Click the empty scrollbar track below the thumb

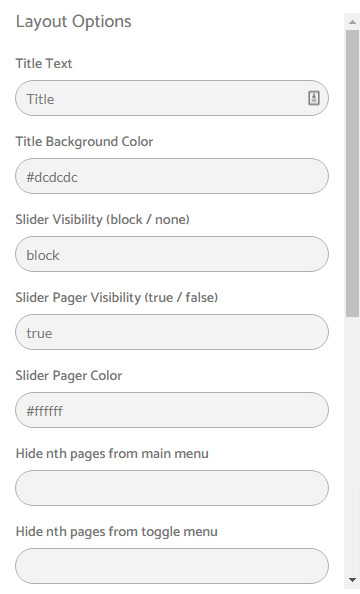352,444
